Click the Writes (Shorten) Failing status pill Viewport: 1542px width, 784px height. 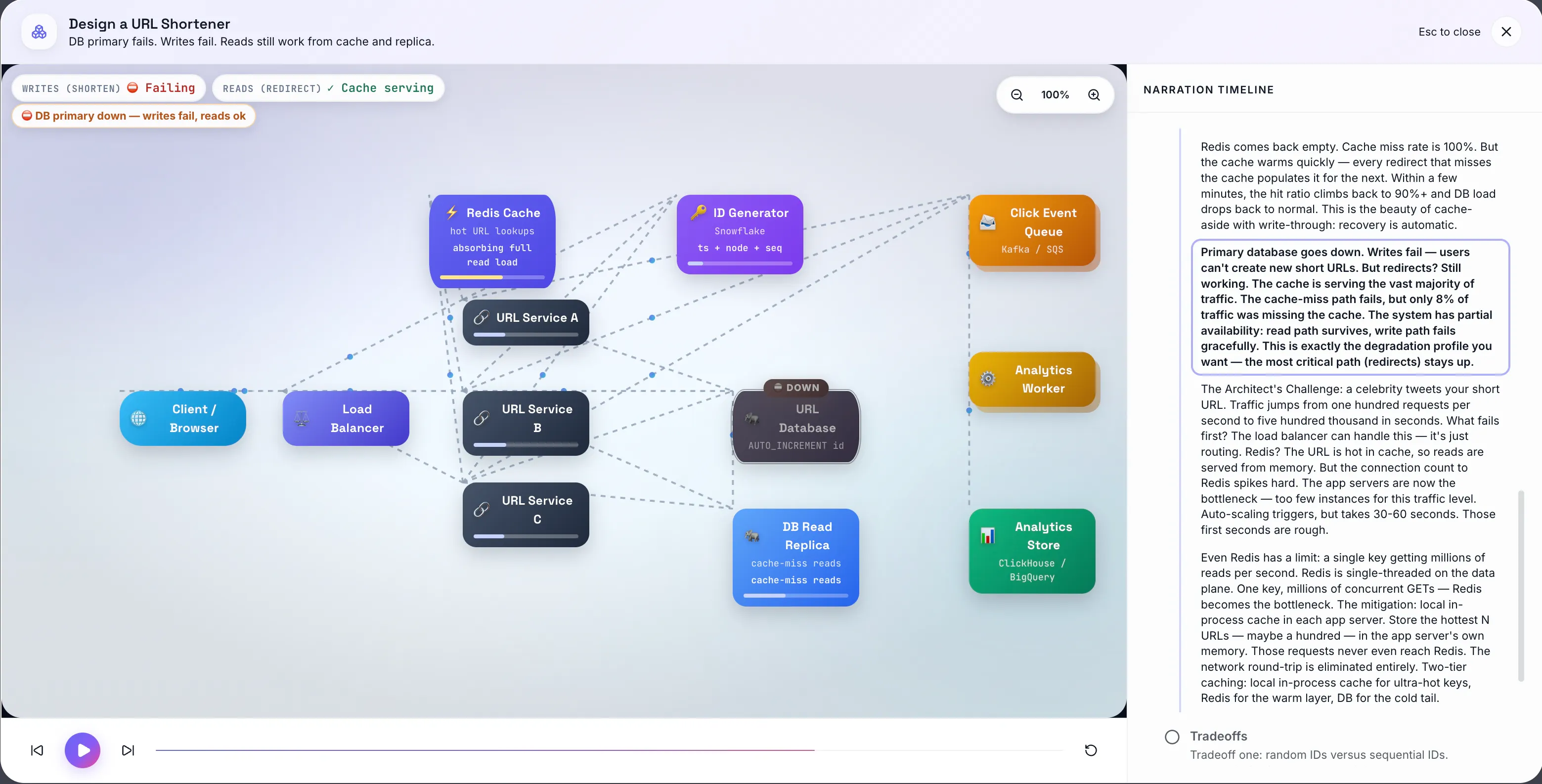click(x=108, y=88)
